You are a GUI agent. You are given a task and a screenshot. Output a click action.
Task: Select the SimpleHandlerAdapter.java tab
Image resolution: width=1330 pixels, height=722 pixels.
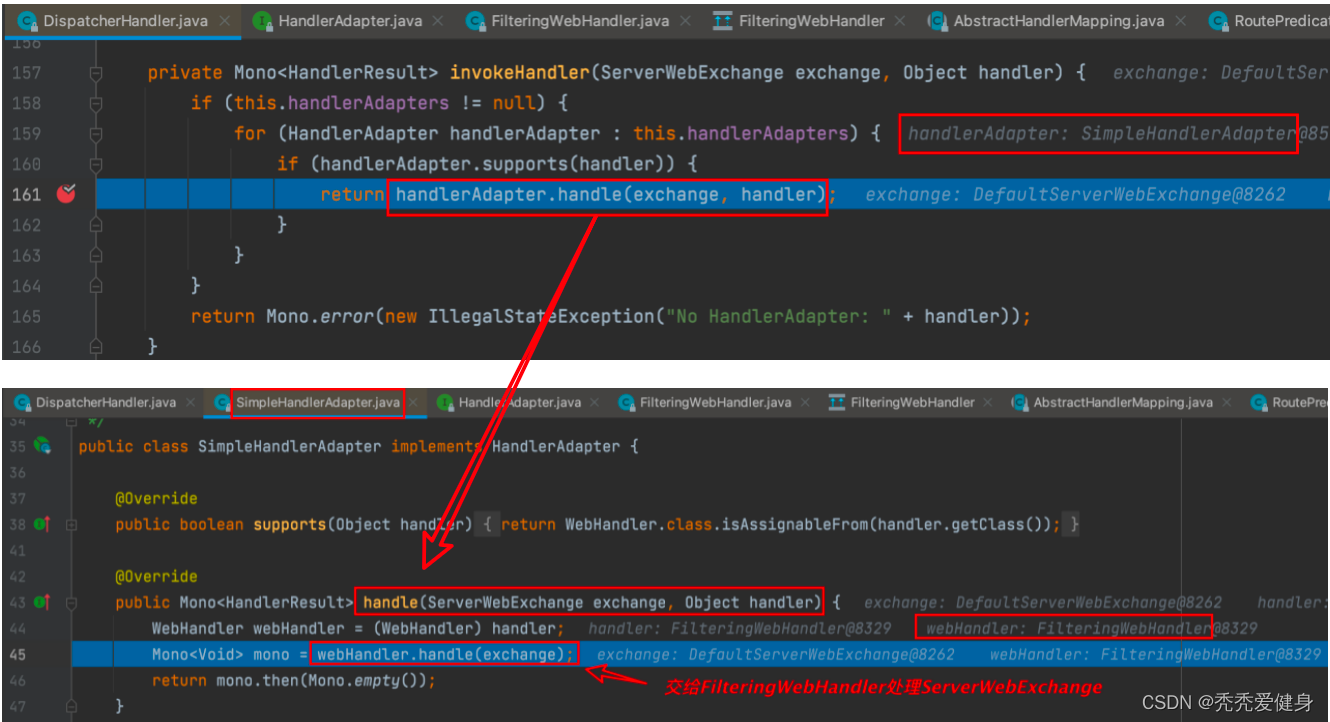click(317, 402)
